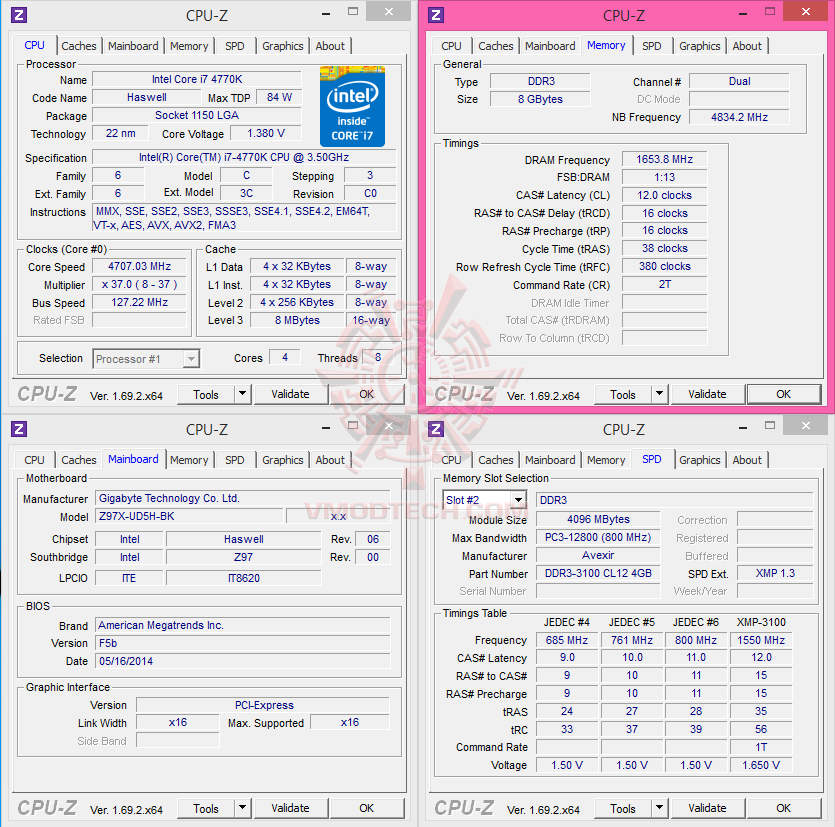
Task: Click the Multiplier x 37.0 value
Action: point(140,284)
